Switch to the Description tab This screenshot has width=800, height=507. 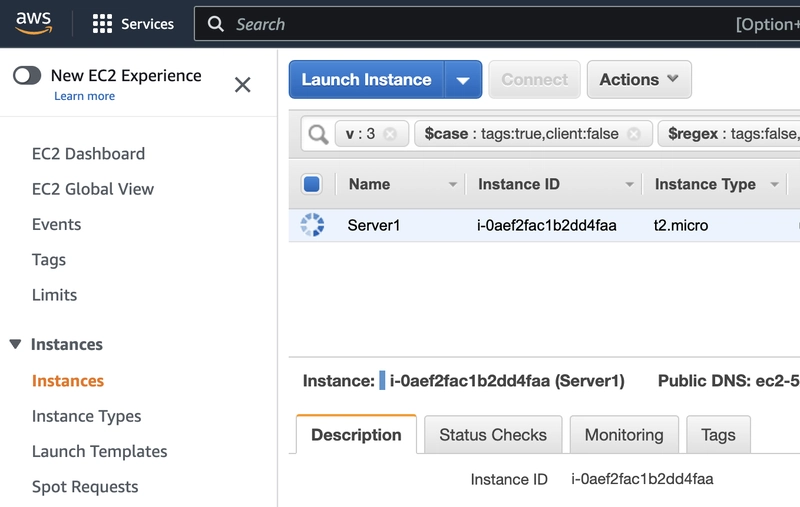(356, 435)
